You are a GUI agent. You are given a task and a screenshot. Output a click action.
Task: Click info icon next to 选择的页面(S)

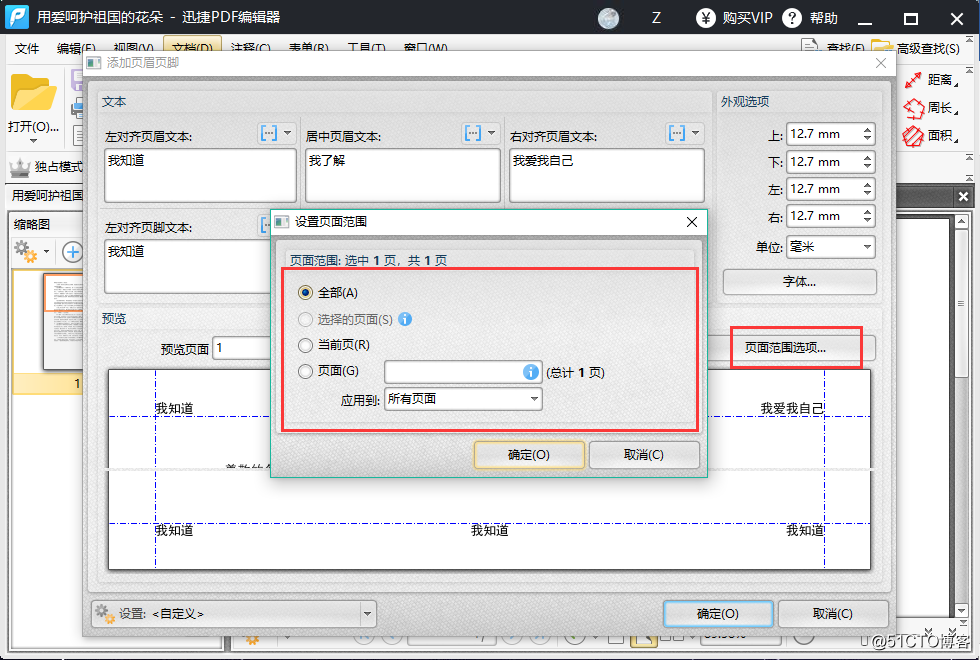click(405, 319)
